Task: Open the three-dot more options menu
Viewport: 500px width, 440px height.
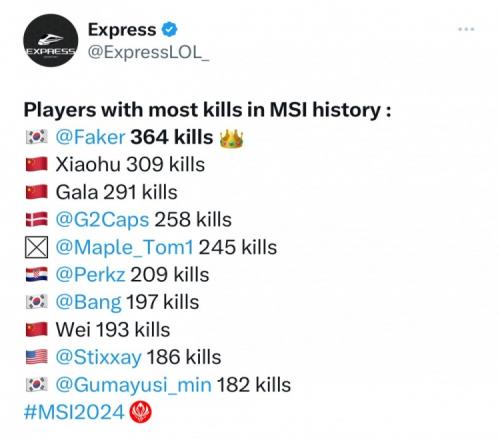Action: click(466, 29)
